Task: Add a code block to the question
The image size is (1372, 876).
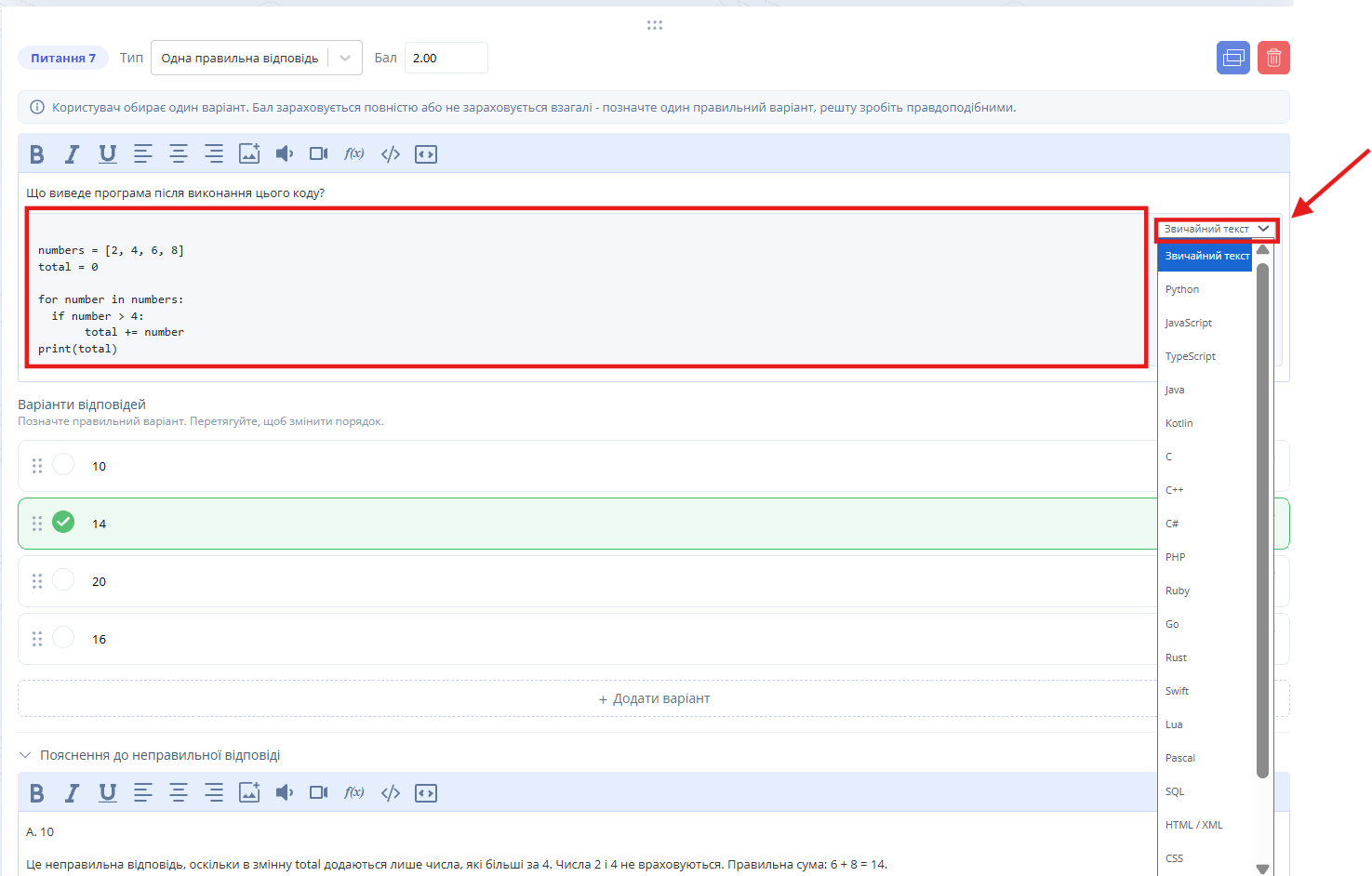Action: click(x=426, y=154)
